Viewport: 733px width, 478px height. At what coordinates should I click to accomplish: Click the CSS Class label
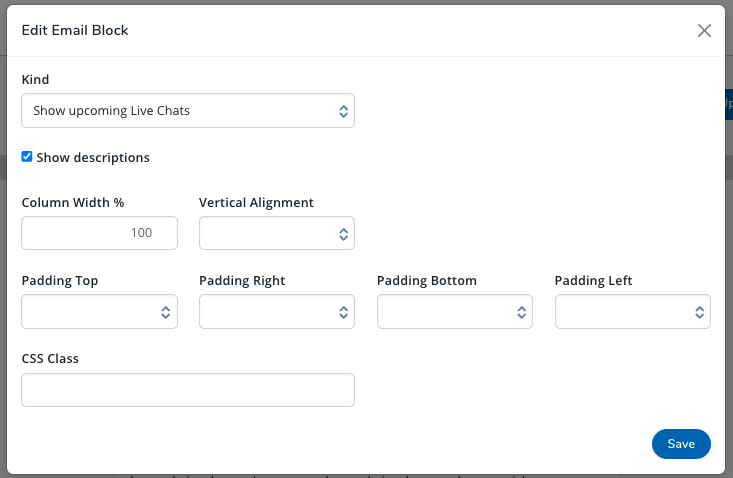pos(50,359)
